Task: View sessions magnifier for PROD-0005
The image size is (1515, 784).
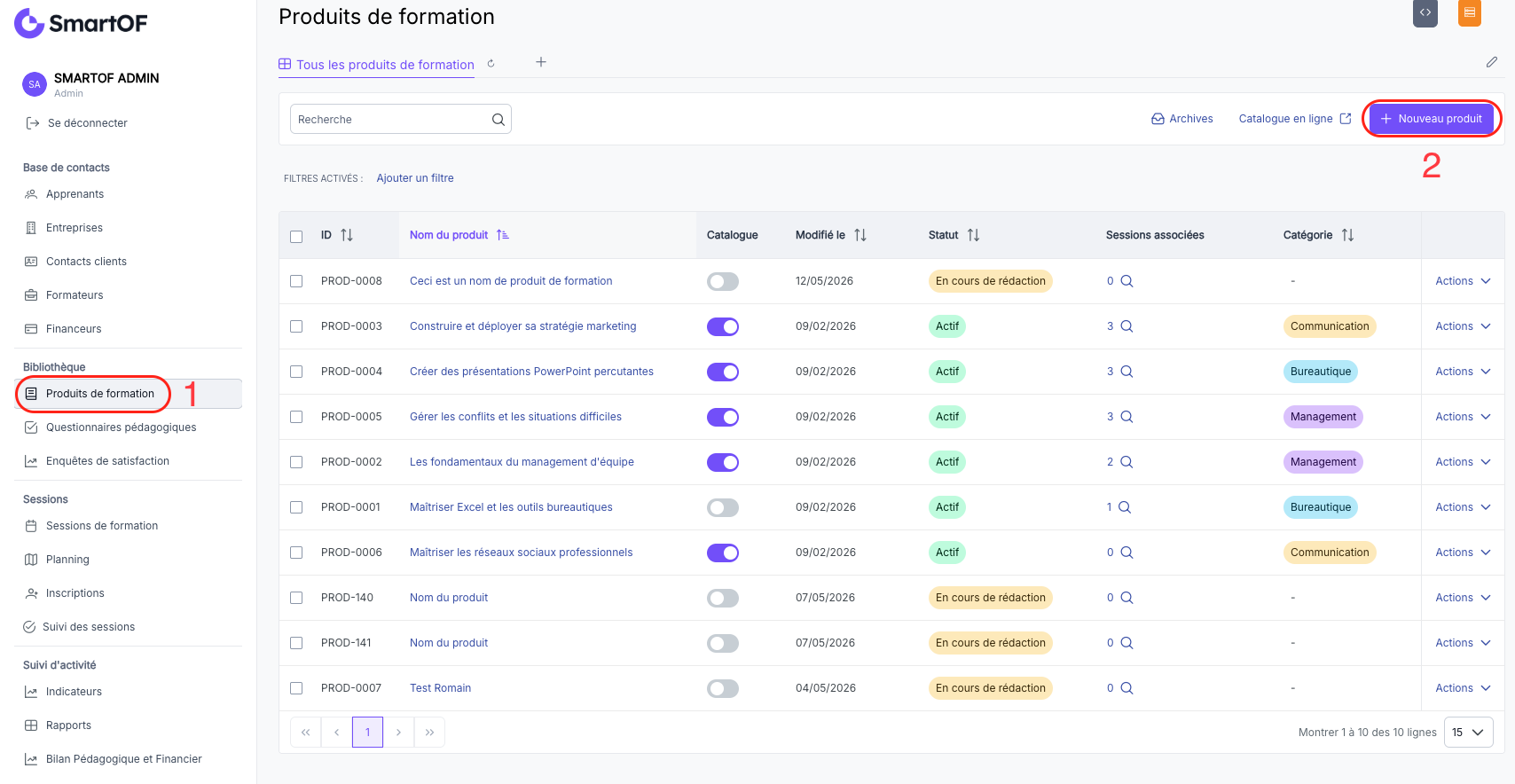Action: tap(1126, 417)
